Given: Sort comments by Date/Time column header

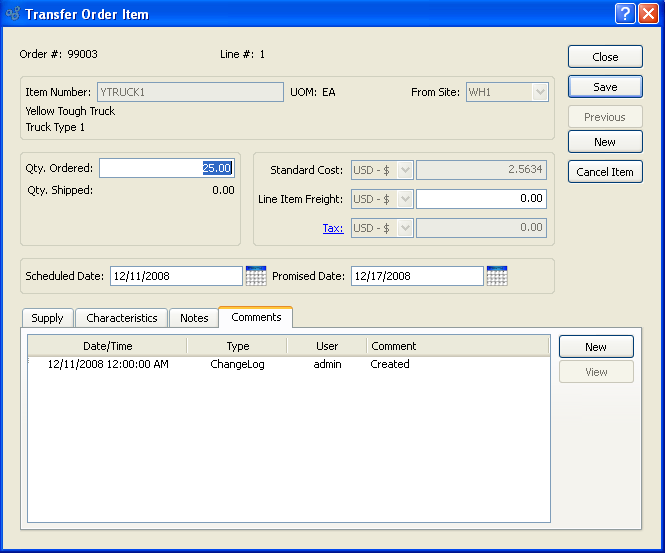Looking at the screenshot, I should point(107,346).
